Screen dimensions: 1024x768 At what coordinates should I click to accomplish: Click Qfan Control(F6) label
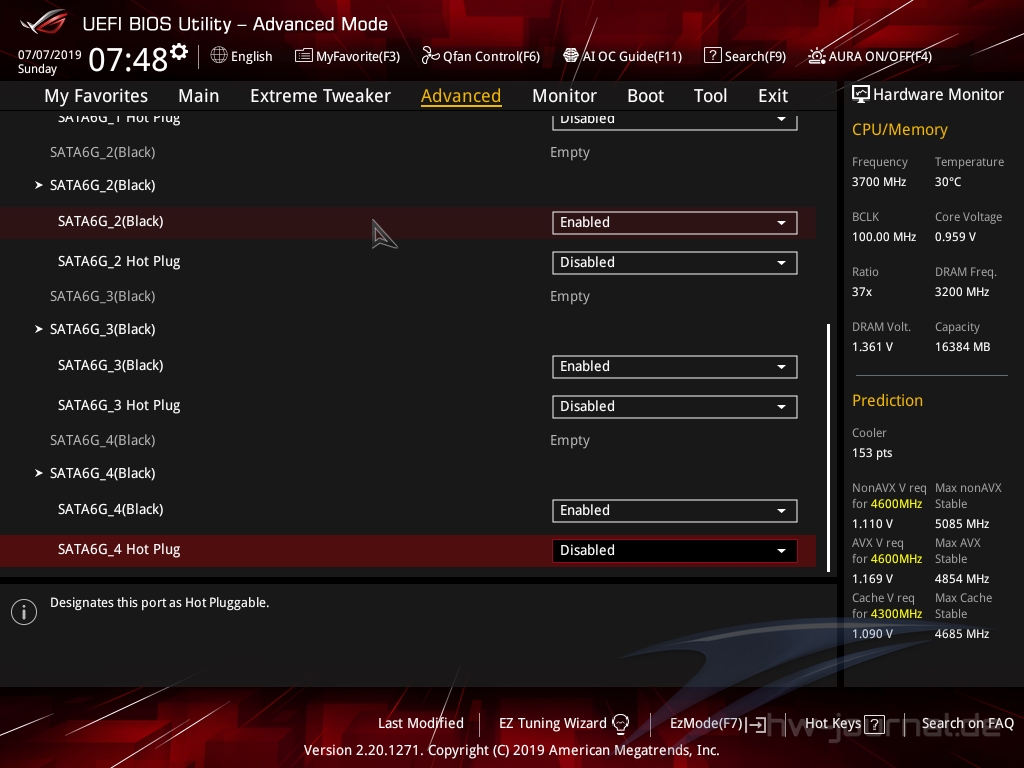point(491,57)
